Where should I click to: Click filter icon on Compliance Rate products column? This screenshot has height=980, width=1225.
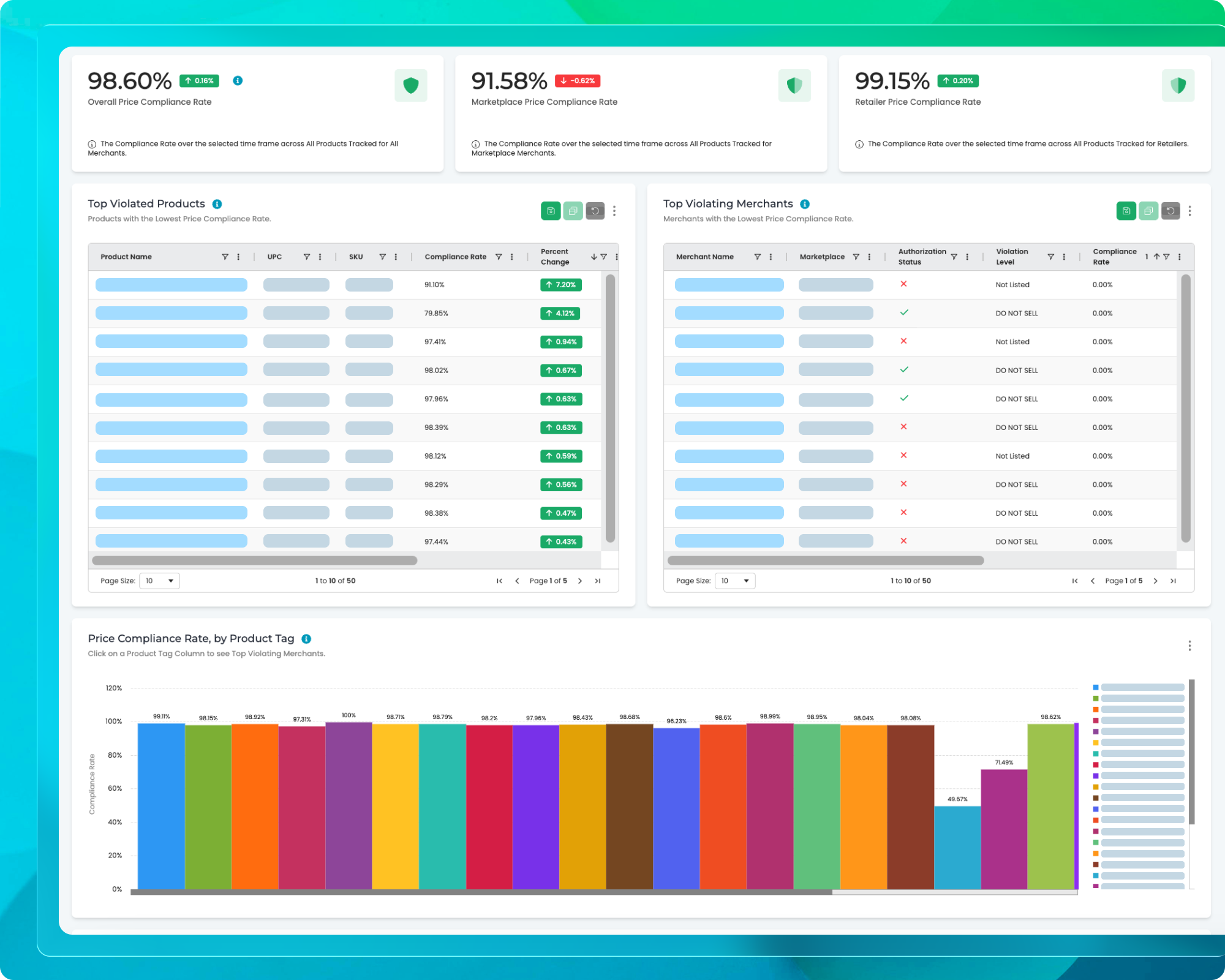click(499, 257)
